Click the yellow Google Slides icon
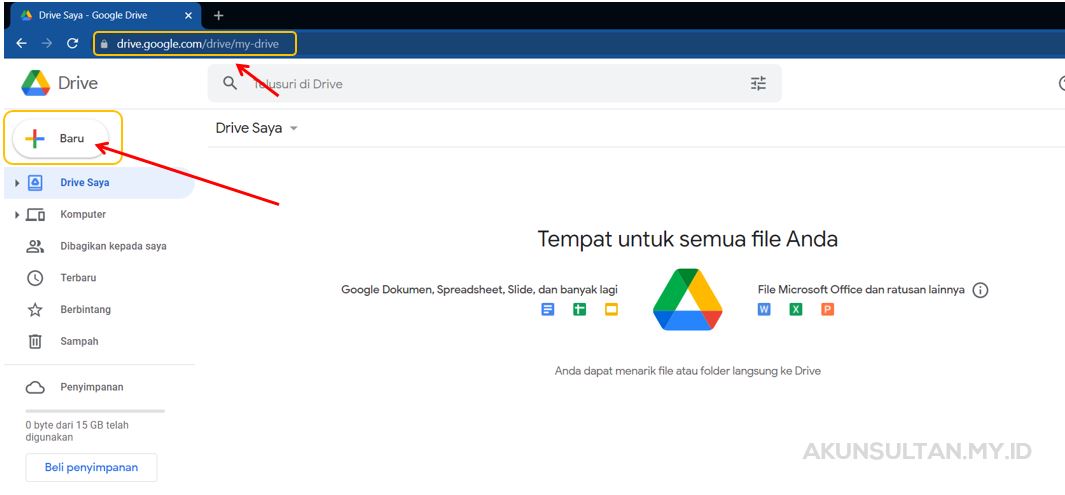 [x=611, y=310]
